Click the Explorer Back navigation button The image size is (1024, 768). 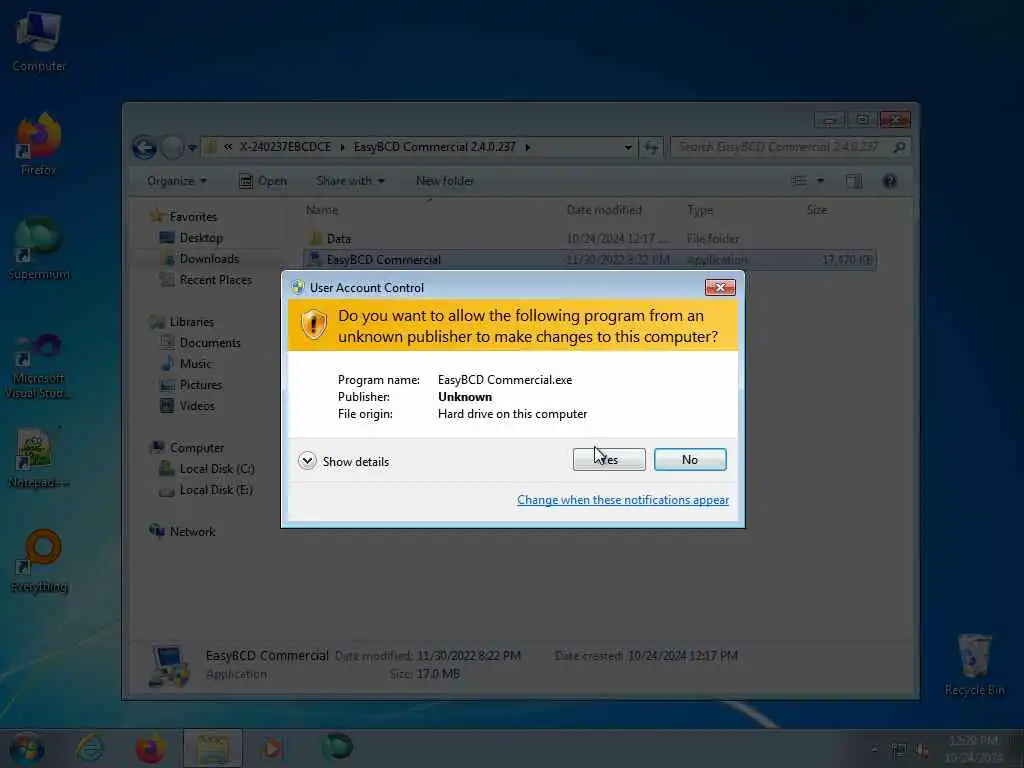[x=144, y=148]
